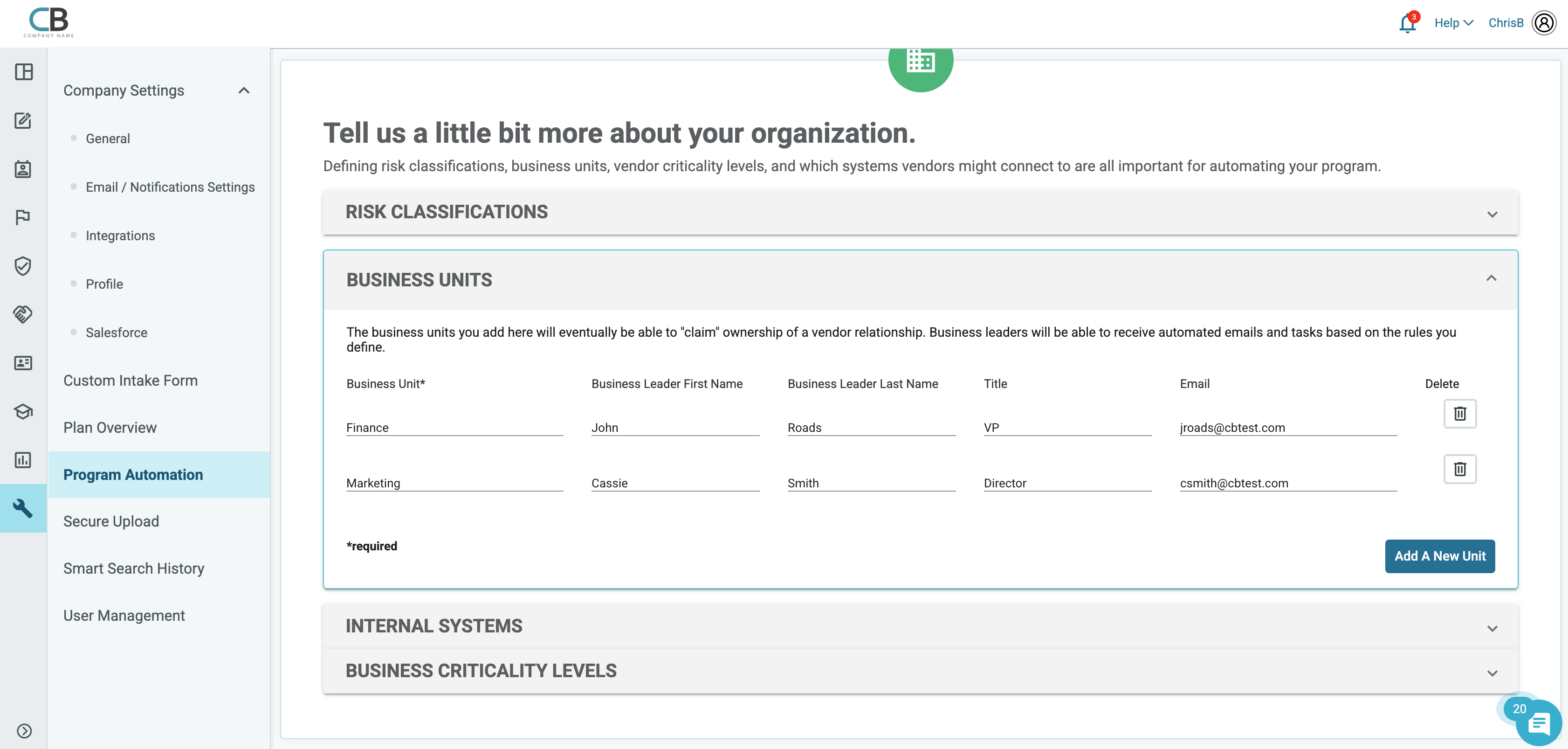
Task: Edit last name field containing Smith
Action: (x=872, y=483)
